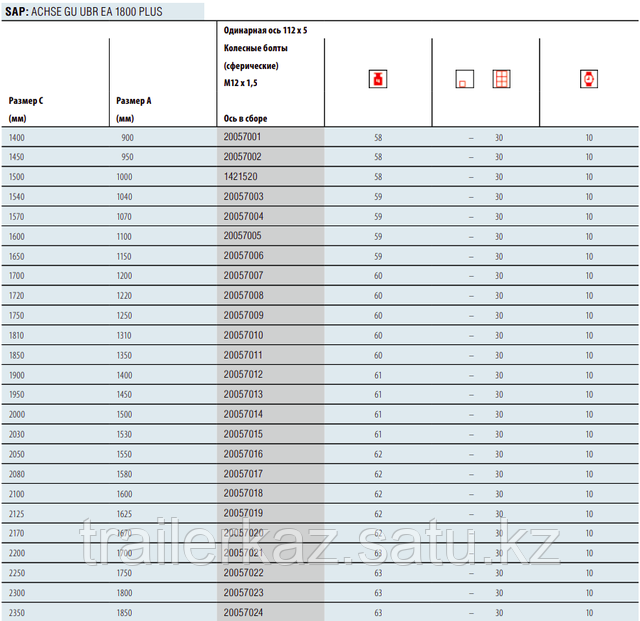The image size is (640, 621).
Task: Click the 'Размер A' column header
Action: pos(133,100)
